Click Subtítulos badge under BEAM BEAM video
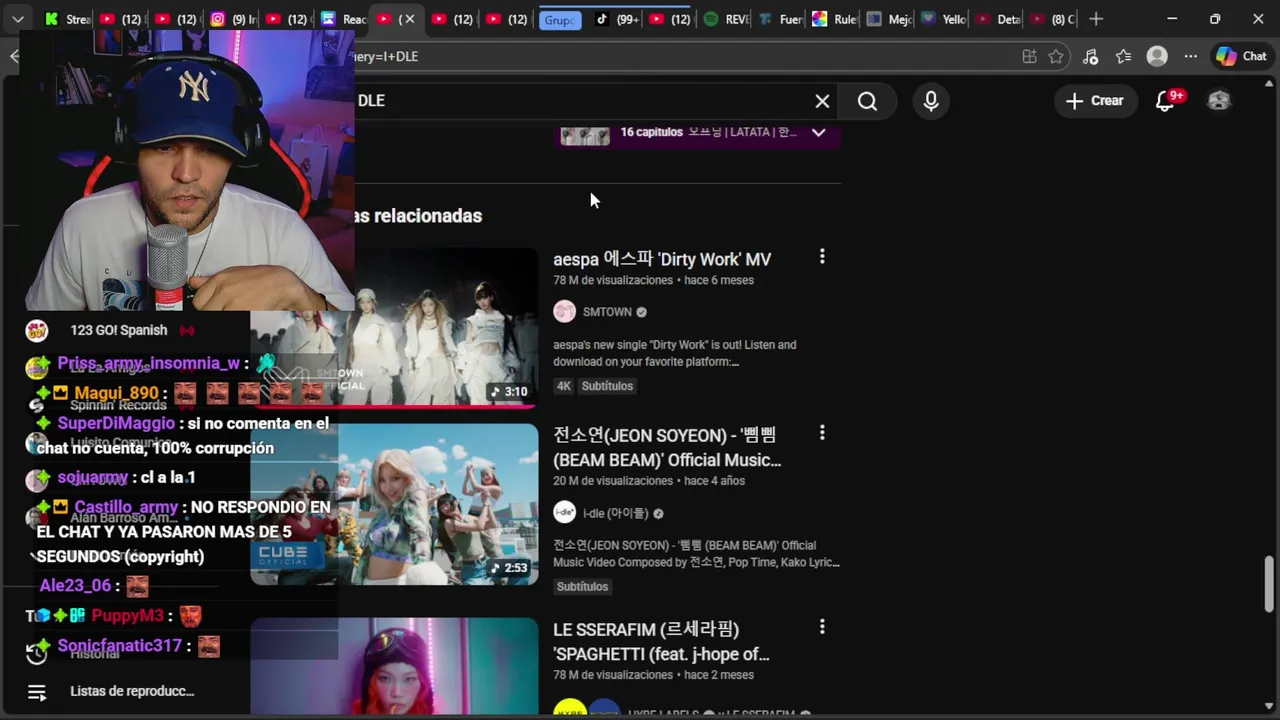 pyautogui.click(x=582, y=587)
